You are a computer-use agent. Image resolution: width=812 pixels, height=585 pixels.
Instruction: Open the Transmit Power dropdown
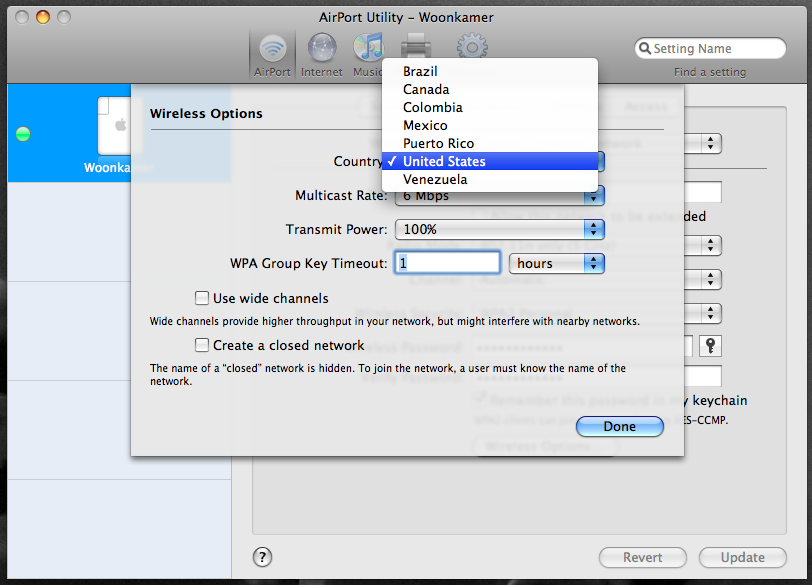(500, 229)
